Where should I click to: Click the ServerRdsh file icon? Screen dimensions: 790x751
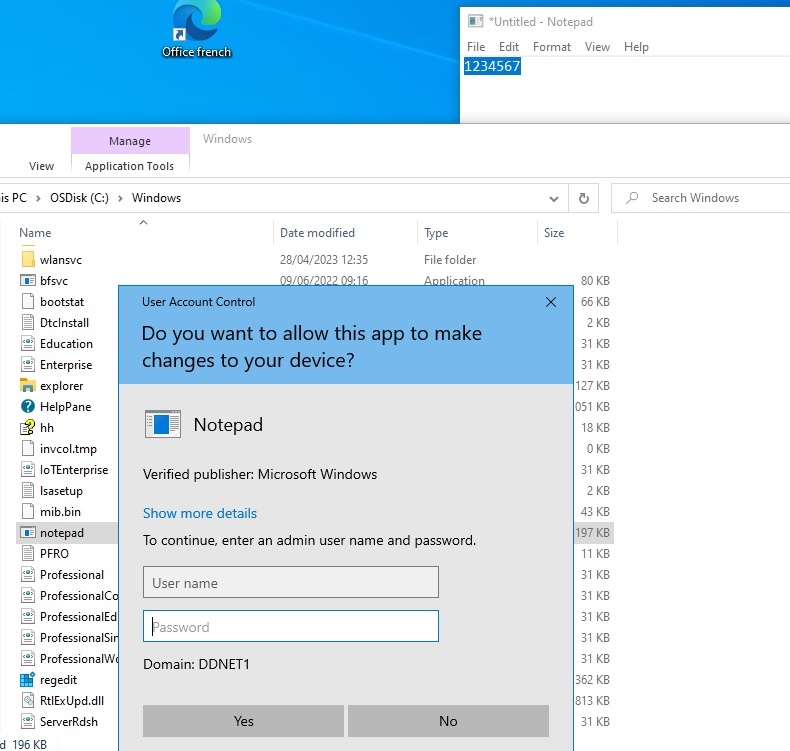click(x=28, y=721)
